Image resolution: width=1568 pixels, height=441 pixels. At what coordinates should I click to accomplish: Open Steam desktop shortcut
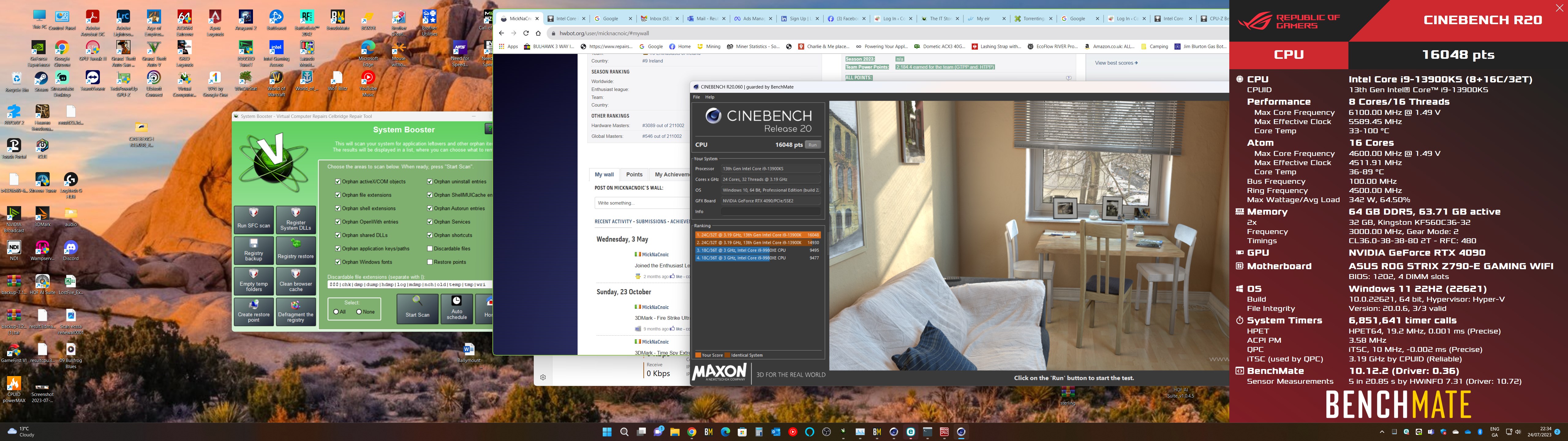coord(41,82)
